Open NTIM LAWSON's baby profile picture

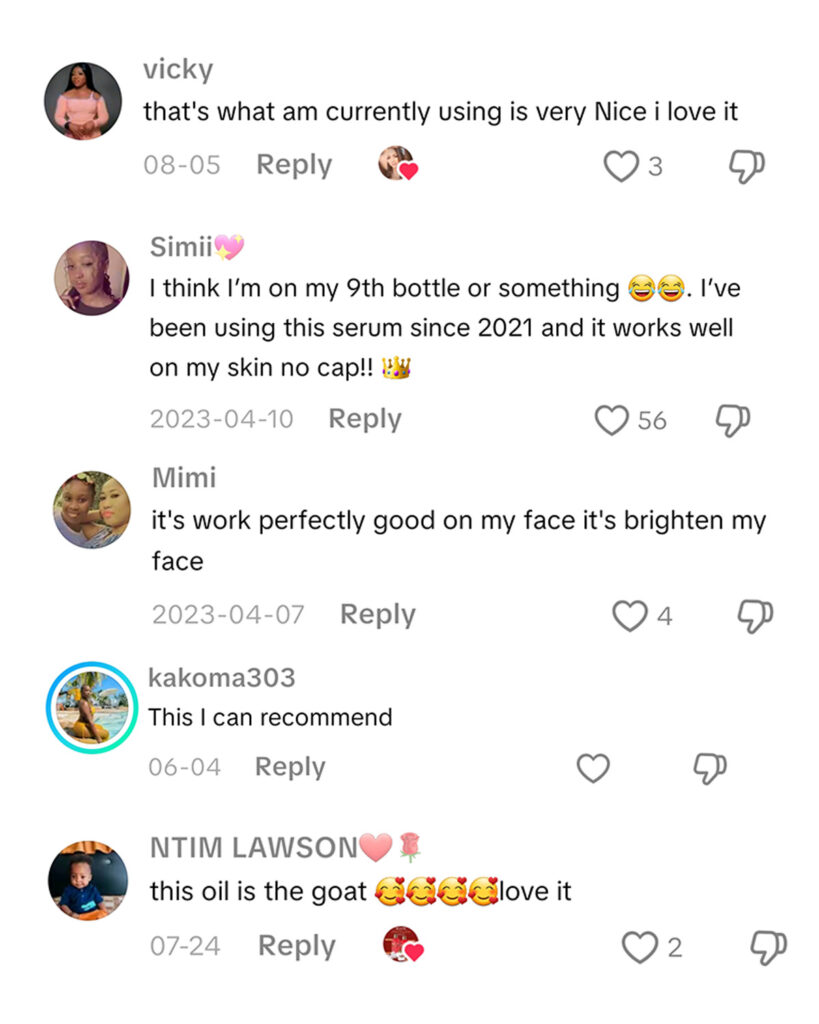[x=88, y=880]
